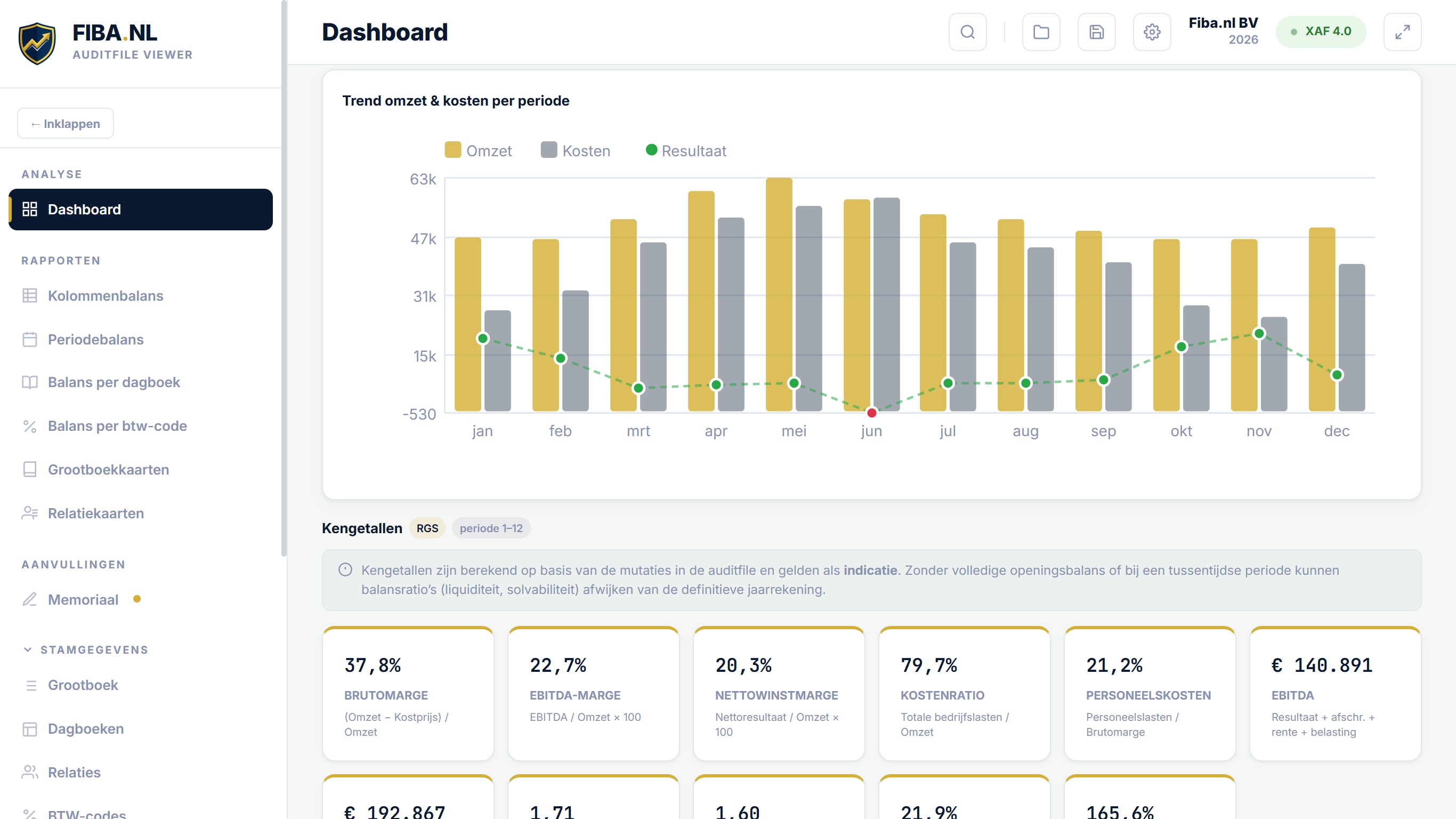
Task: Click the nov Resultaat data point
Action: tap(1259, 333)
